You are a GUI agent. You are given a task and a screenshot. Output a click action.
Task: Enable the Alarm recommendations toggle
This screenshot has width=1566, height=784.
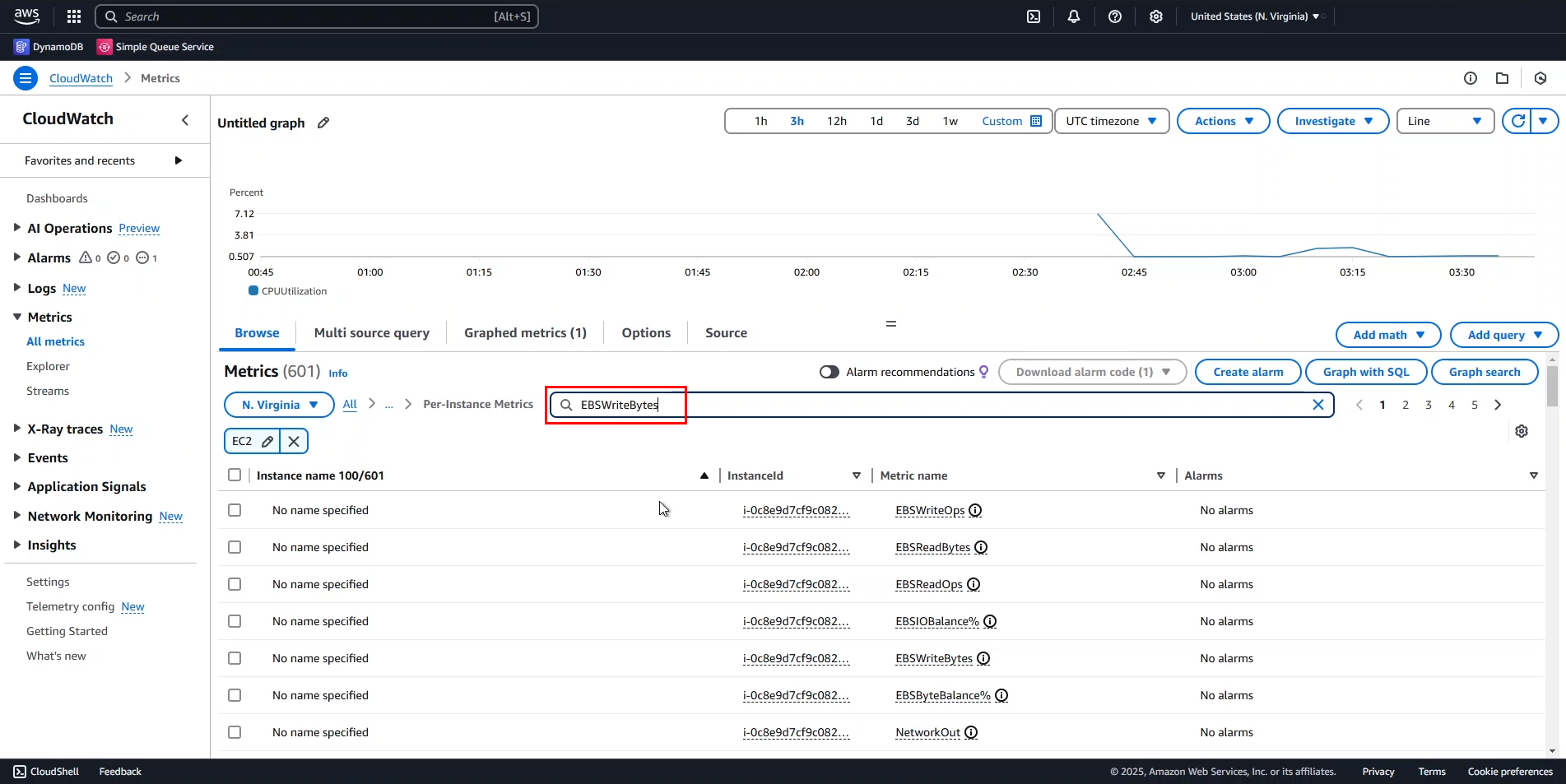click(x=829, y=372)
